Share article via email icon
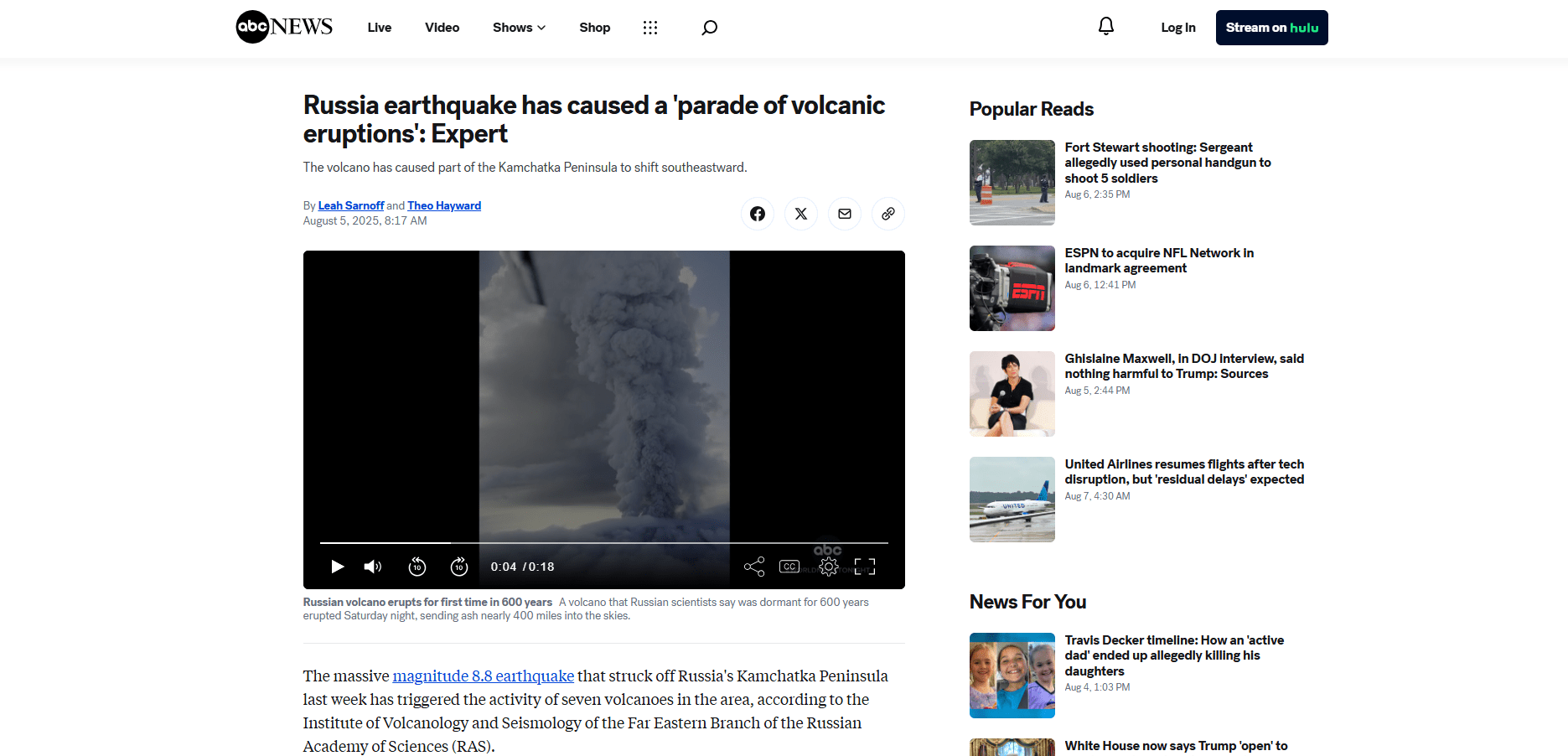This screenshot has width=1568, height=756. [x=844, y=214]
